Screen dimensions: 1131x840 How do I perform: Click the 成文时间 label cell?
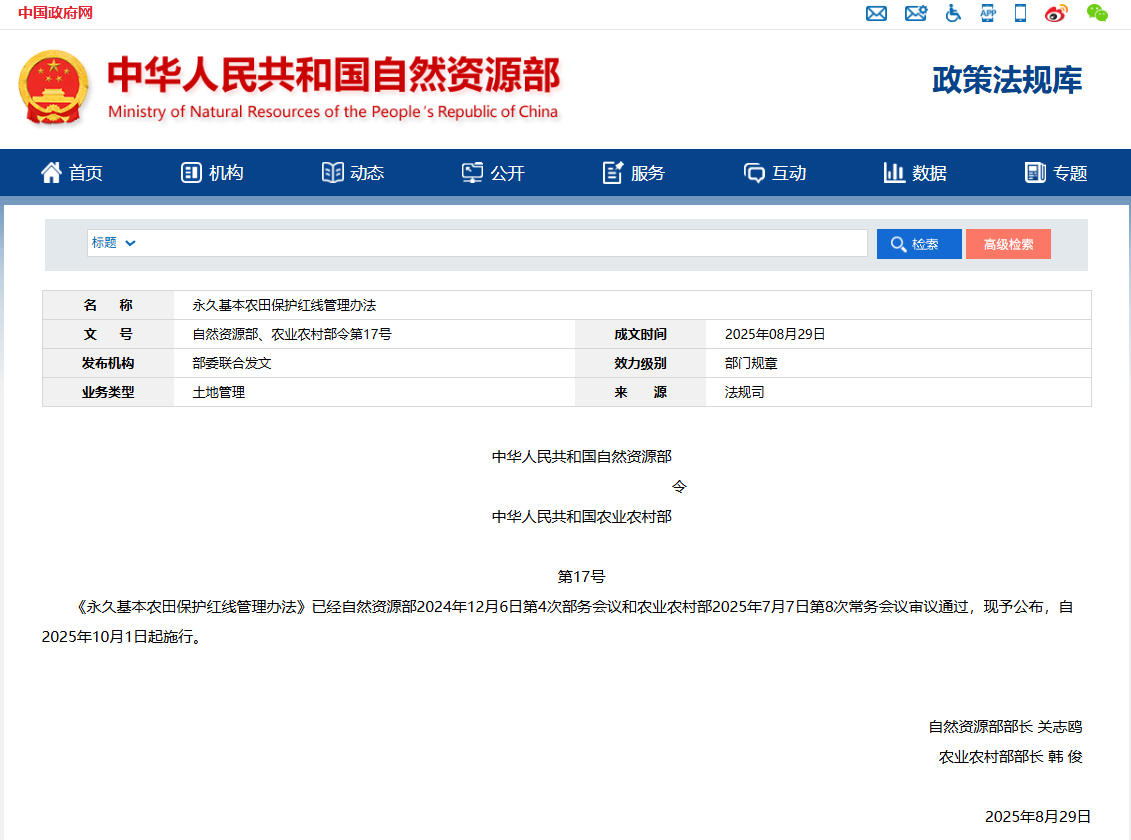click(x=640, y=334)
